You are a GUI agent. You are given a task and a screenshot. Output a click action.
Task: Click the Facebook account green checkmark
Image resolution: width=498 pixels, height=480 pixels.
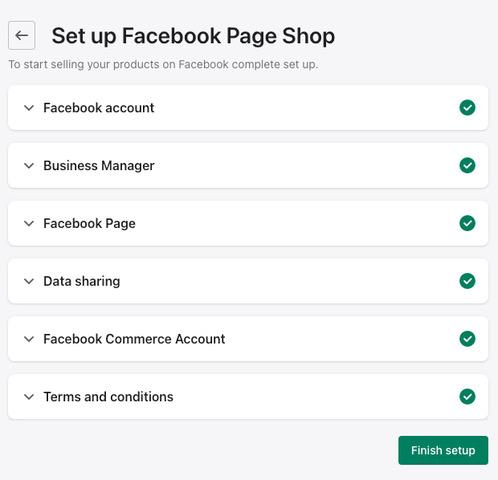tap(467, 108)
